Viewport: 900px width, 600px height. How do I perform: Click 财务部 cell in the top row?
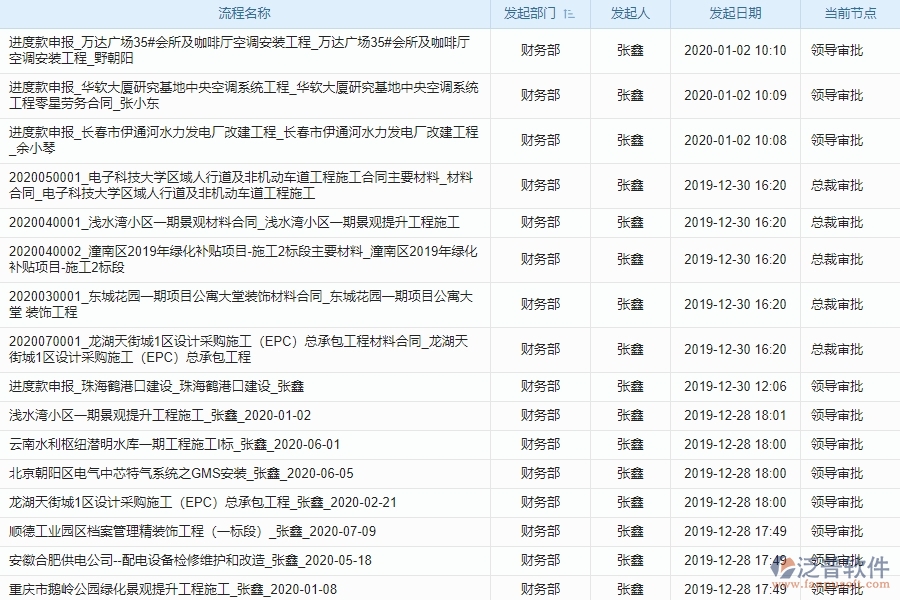(x=541, y=48)
